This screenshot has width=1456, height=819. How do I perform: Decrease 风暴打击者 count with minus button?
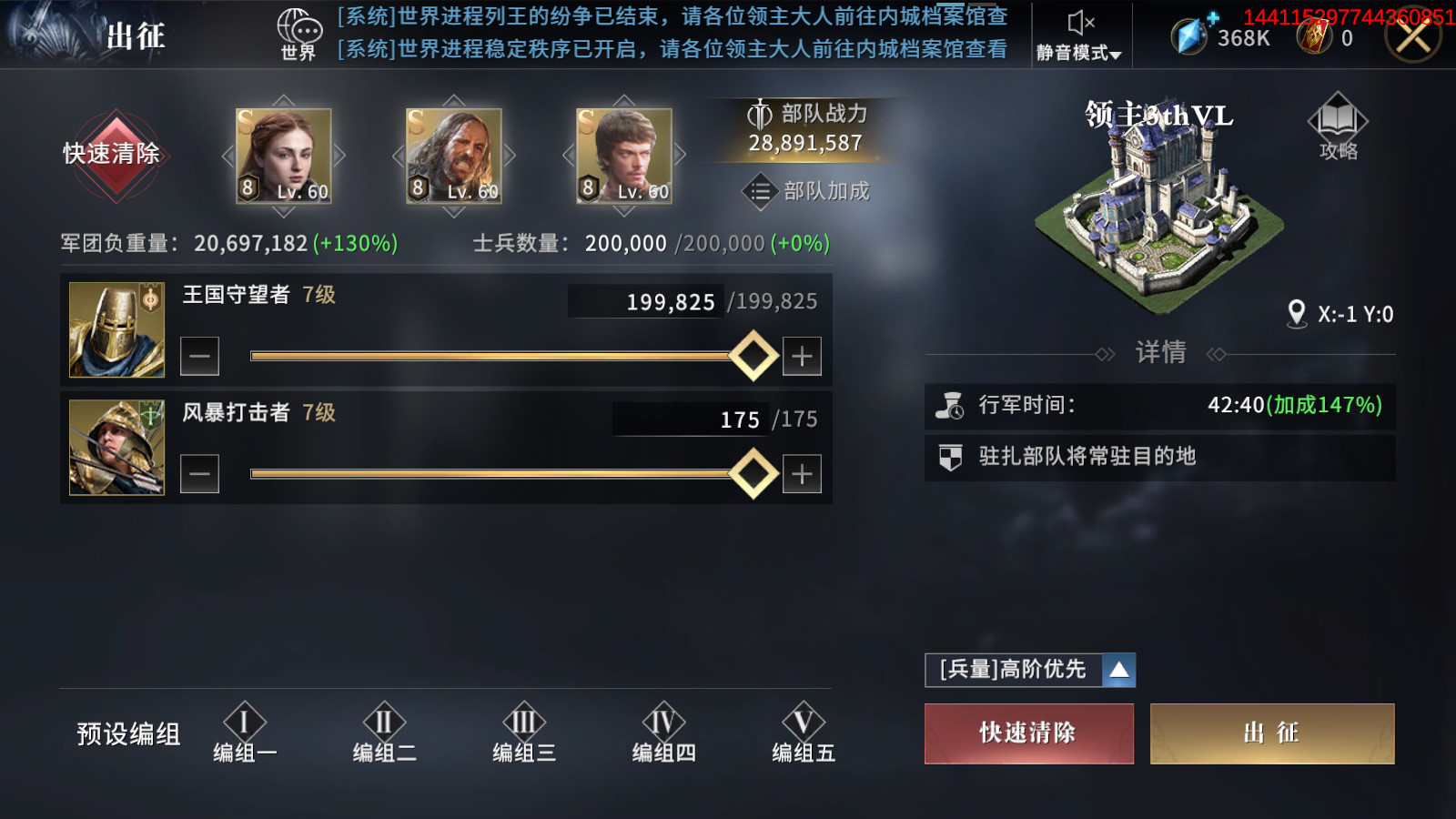point(199,474)
